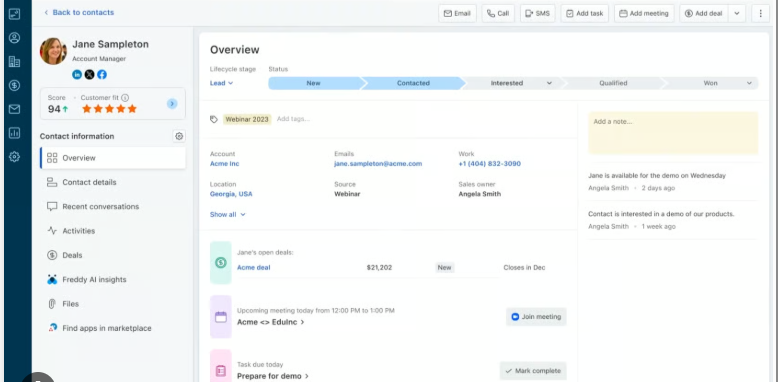Screen dimensions: 778x382
Task: Open Jane's Facebook profile icon
Action: (x=102, y=74)
